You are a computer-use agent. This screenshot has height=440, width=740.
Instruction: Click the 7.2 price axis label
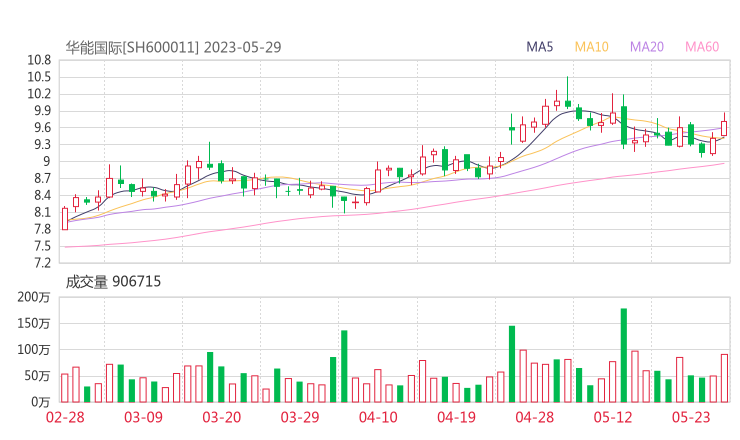click(x=42, y=263)
